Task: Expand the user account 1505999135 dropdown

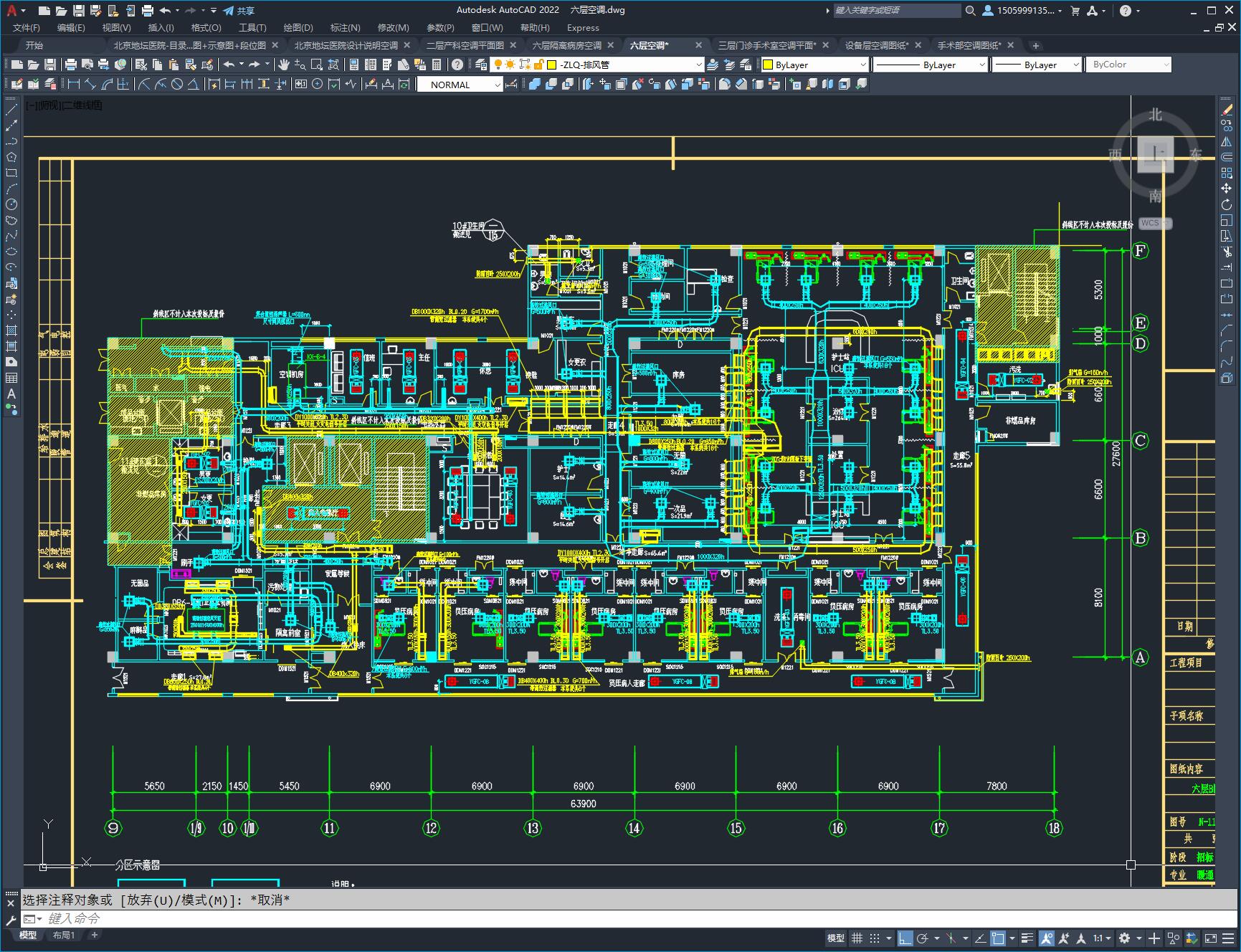Action: point(1023,11)
